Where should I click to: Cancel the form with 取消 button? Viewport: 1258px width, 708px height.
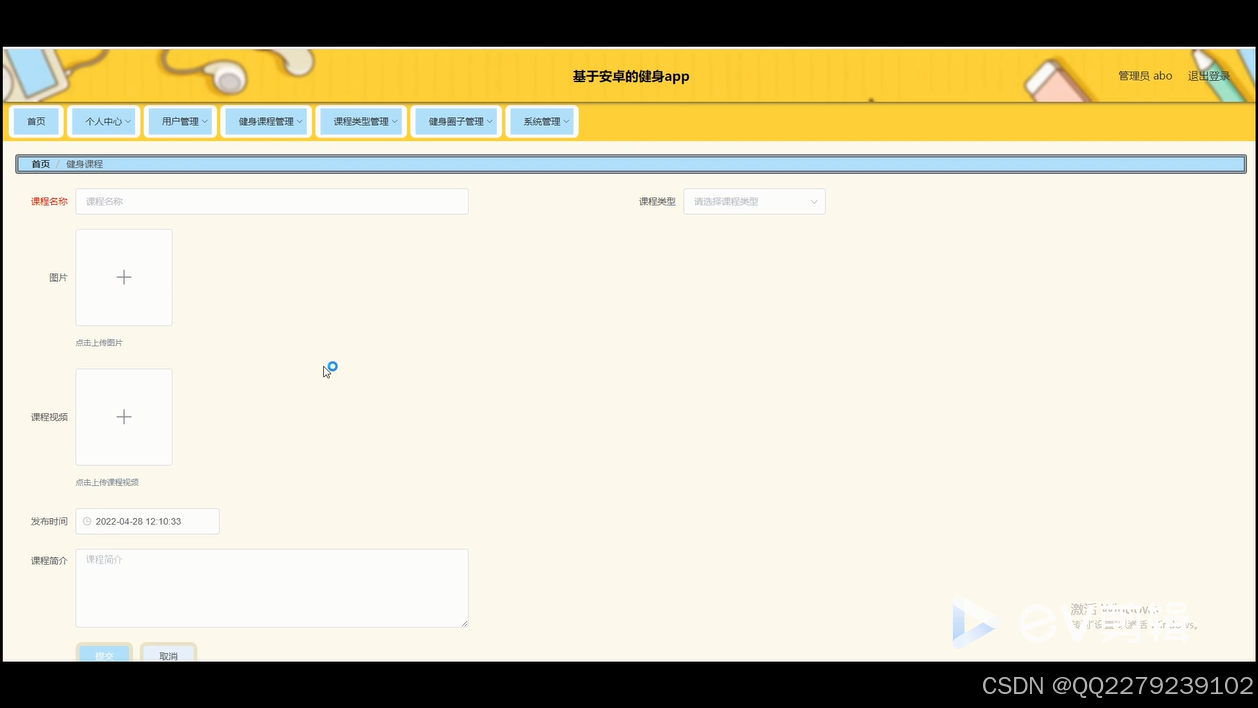167,655
